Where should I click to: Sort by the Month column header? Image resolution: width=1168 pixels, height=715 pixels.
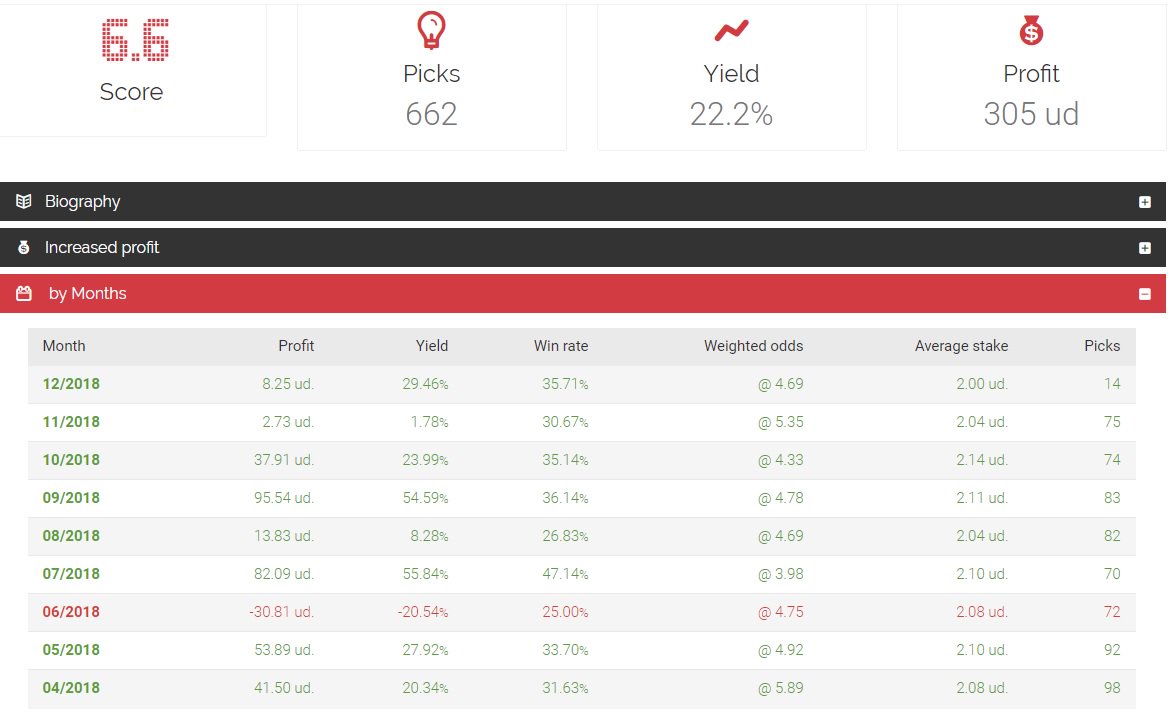pyautogui.click(x=64, y=346)
